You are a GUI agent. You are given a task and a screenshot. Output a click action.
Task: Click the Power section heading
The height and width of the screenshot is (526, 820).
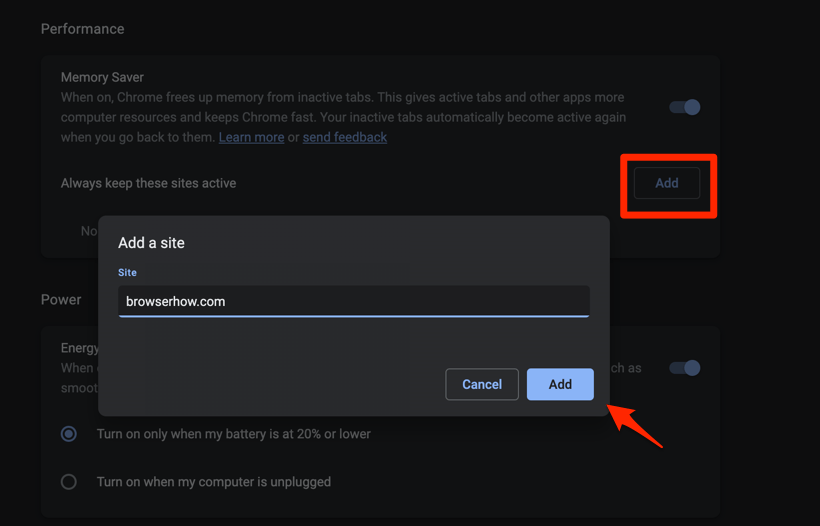61,299
